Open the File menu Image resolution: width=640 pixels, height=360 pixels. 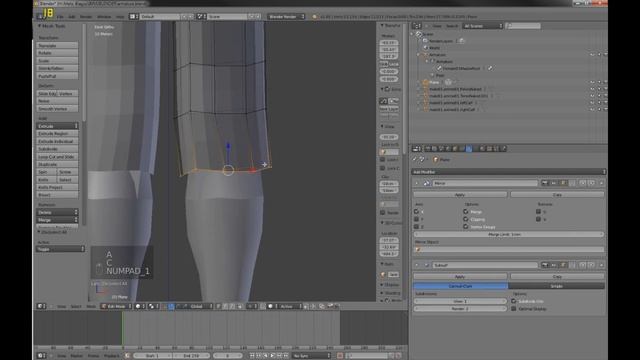60,17
